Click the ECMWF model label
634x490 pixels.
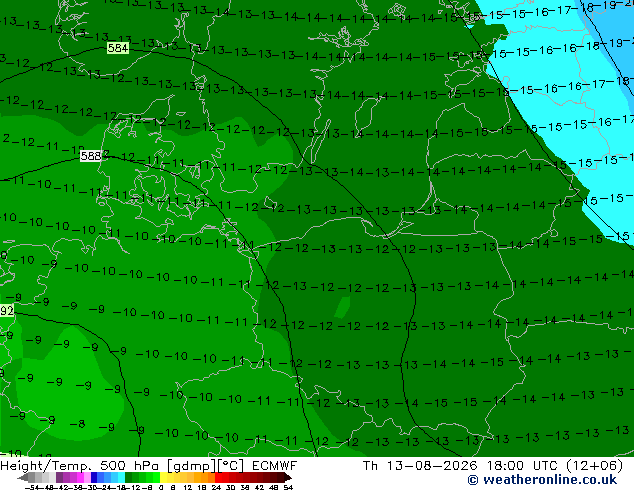tap(275, 466)
